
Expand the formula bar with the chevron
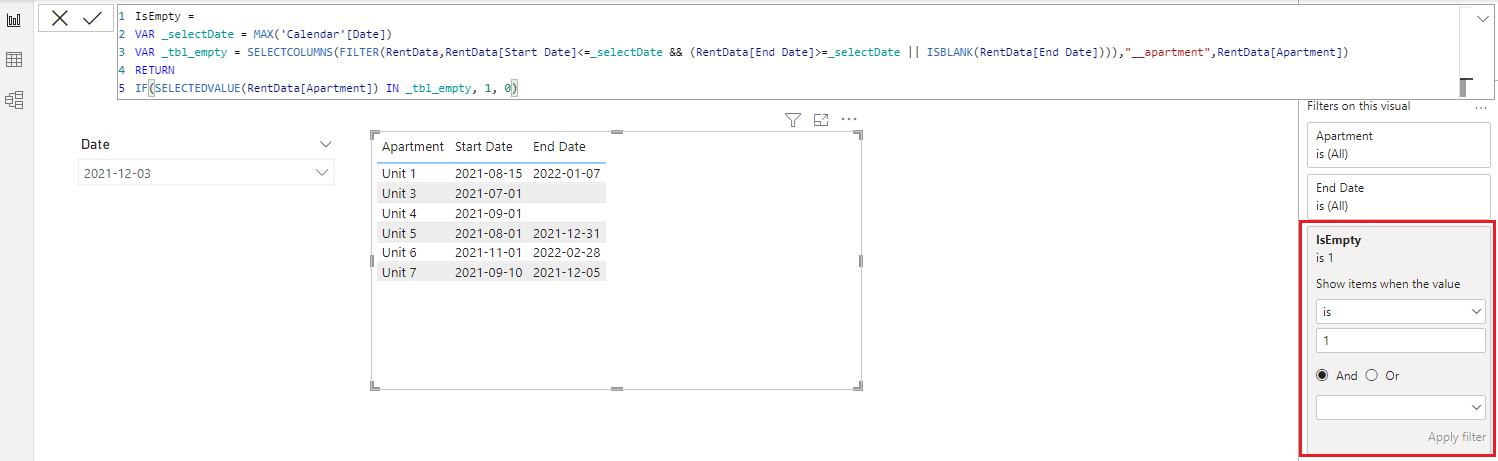pos(1482,17)
